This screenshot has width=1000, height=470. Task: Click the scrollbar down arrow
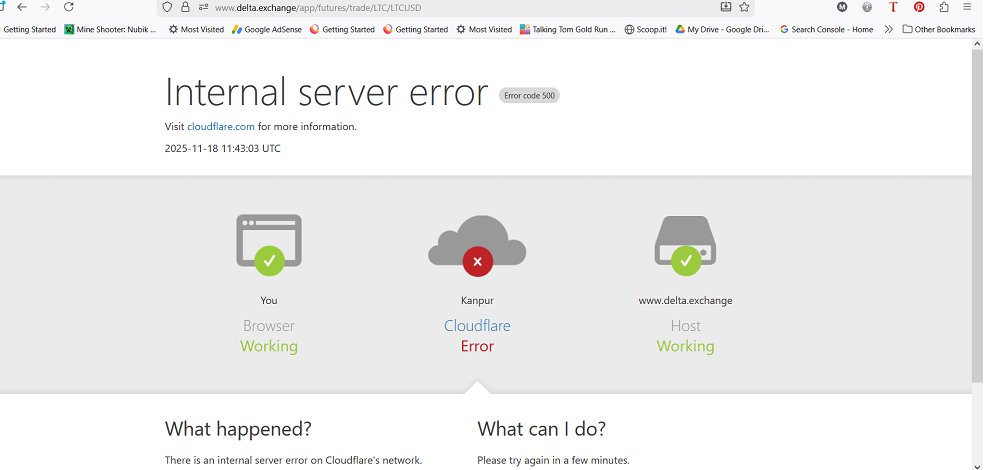coord(977,466)
